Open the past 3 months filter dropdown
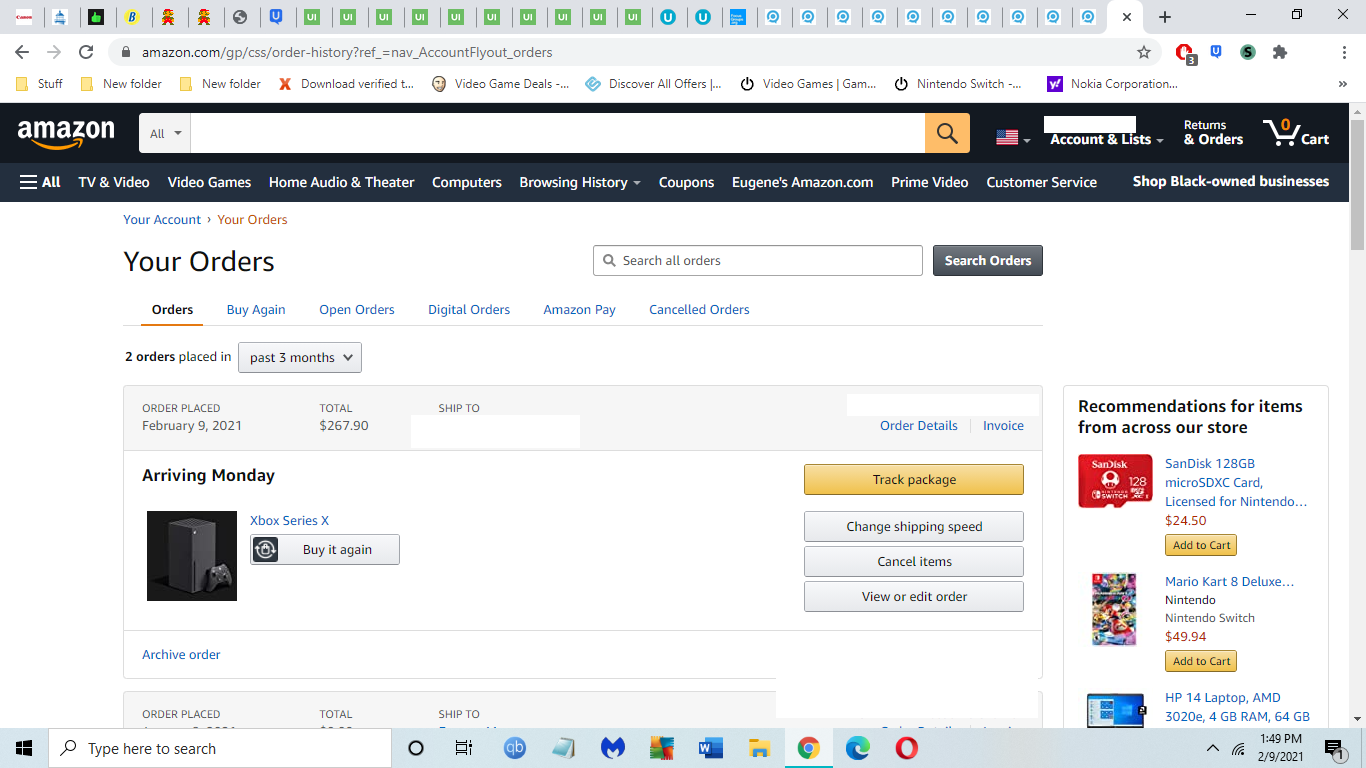The height and width of the screenshot is (768, 1366). pos(300,357)
